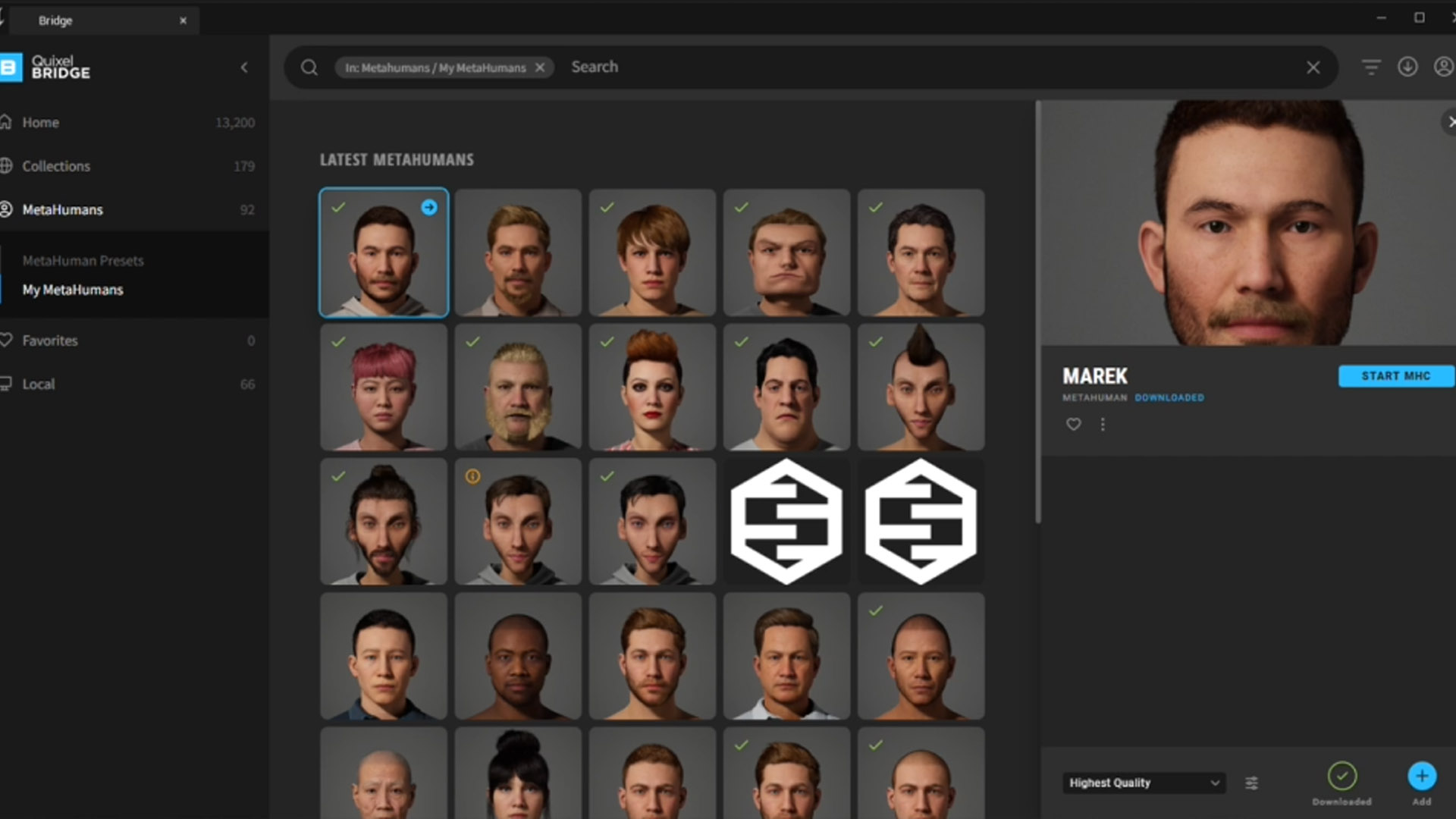1456x819 pixels.
Task: Favorite Marek with the heart icon
Action: click(x=1073, y=425)
